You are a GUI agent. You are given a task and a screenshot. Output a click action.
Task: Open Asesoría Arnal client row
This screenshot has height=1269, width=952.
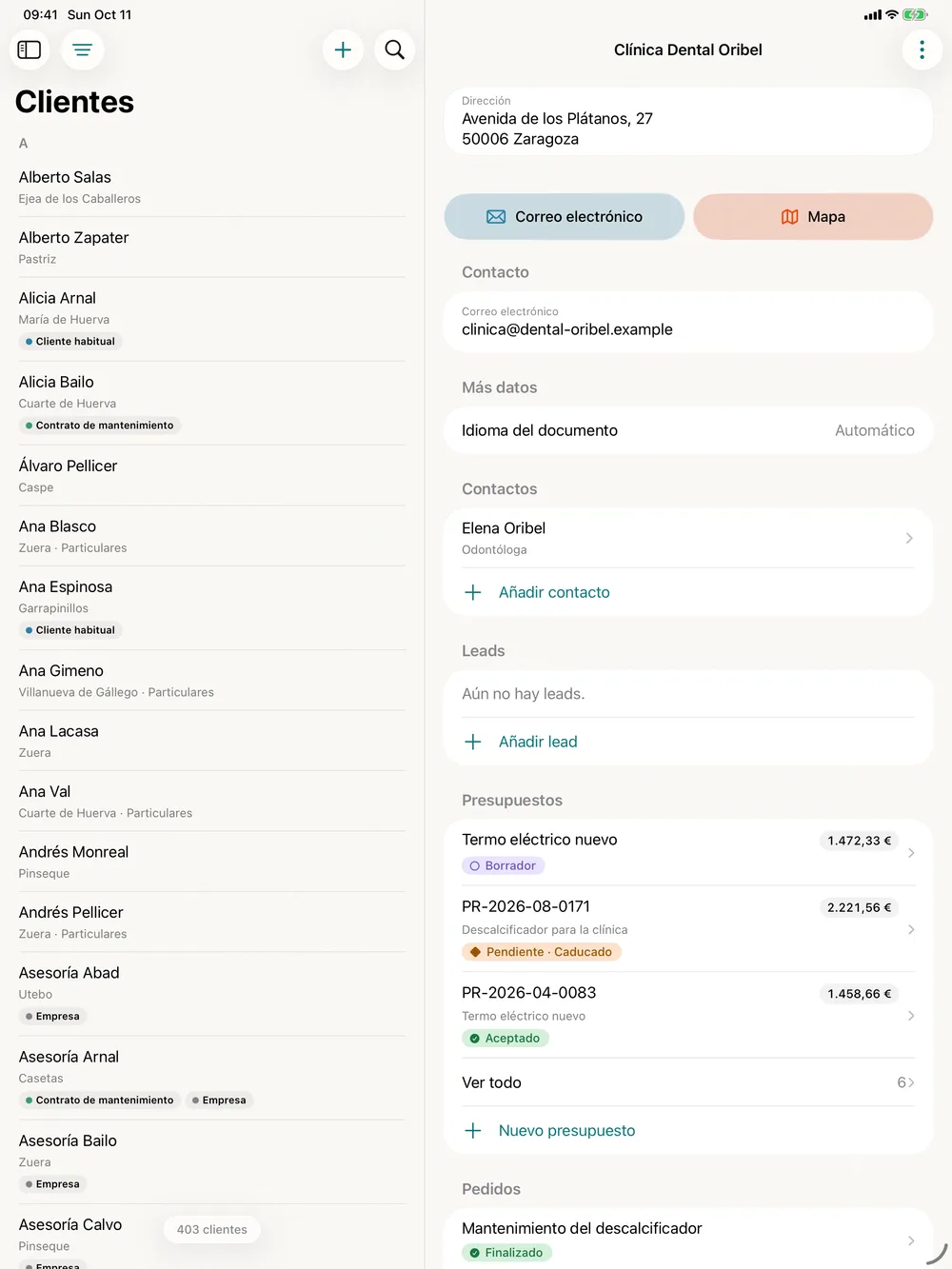coord(212,1078)
